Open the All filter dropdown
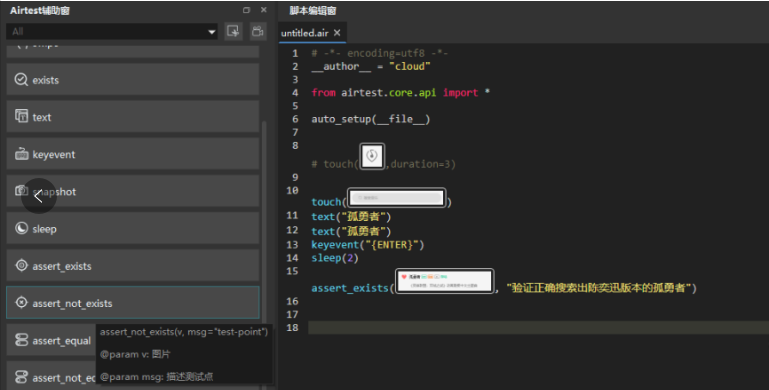 112,31
